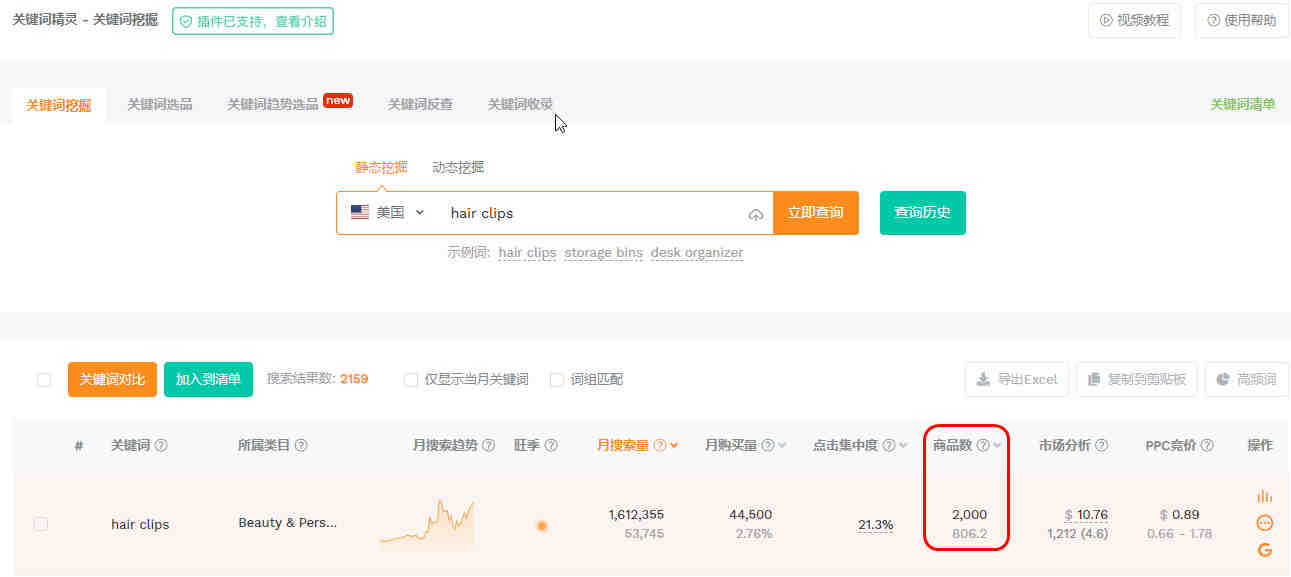The width and height of the screenshot is (1291, 577).
Task: Sort by 商品数 using its arrow
Action: click(x=997, y=446)
